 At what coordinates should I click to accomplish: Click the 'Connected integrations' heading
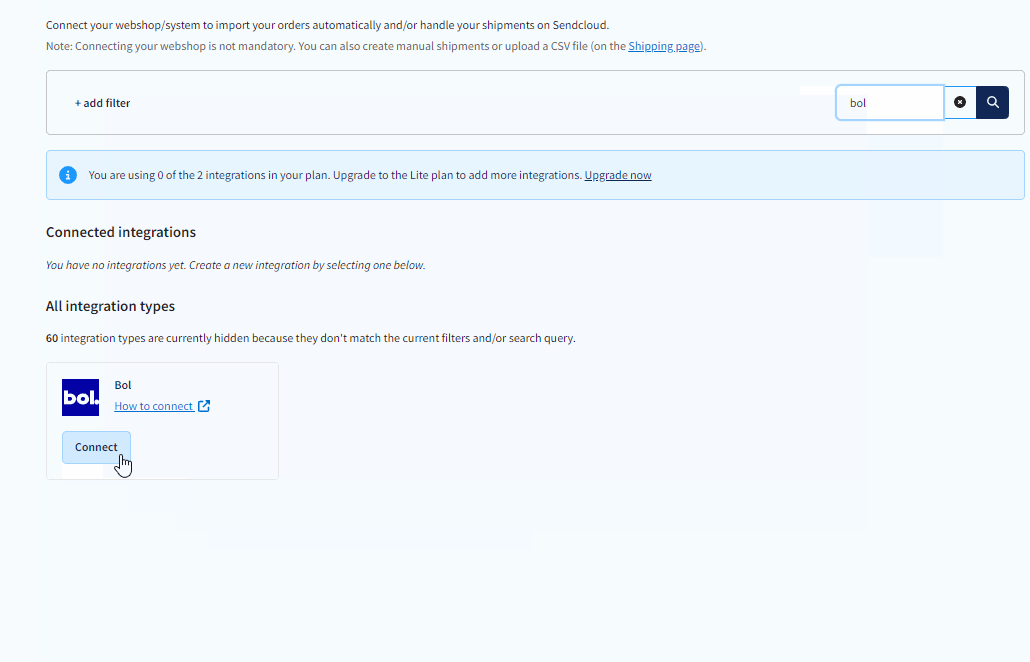pos(120,231)
